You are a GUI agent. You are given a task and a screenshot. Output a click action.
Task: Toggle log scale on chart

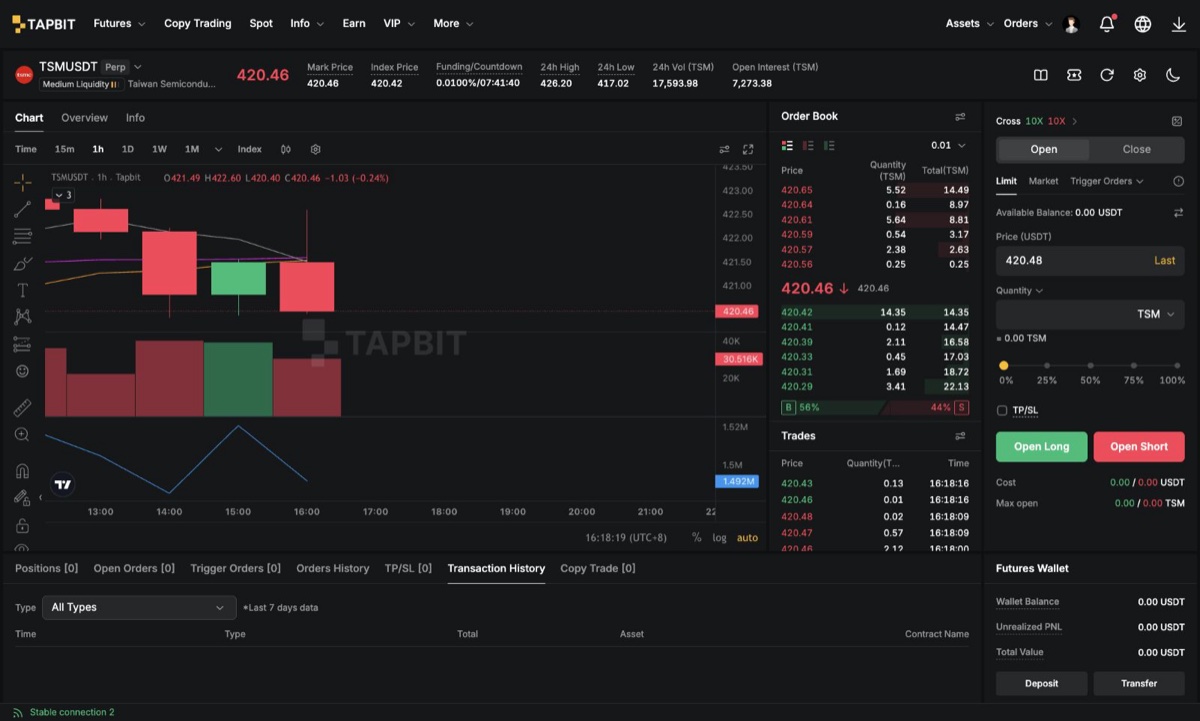click(720, 538)
